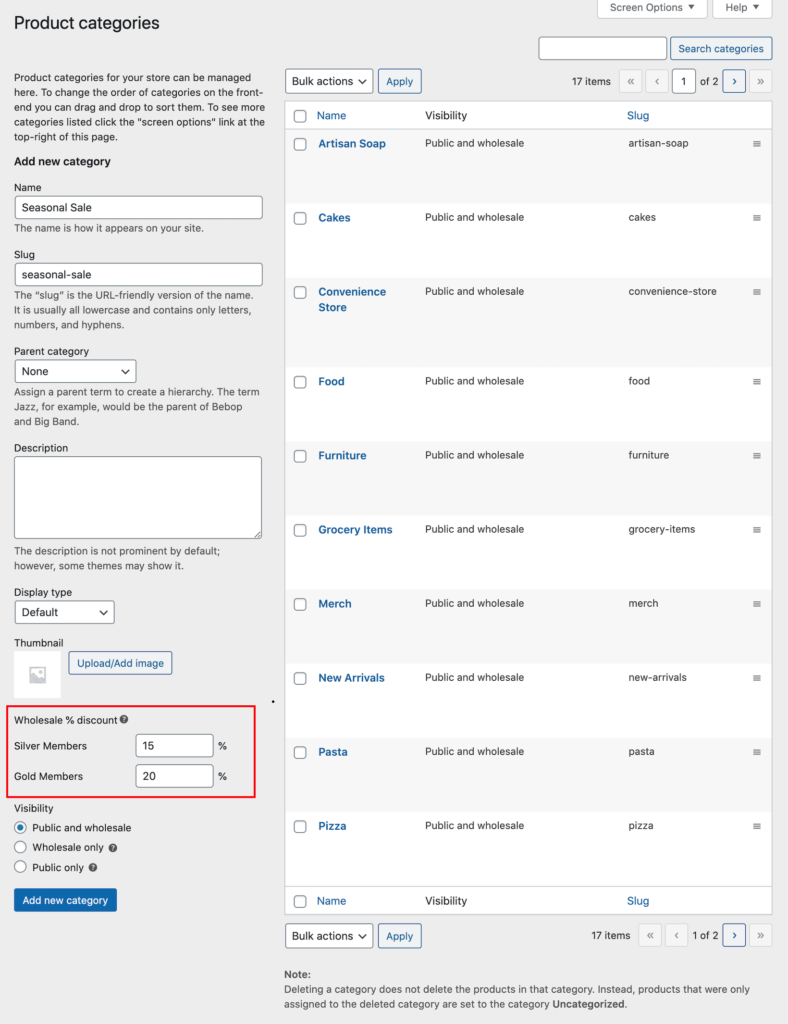
Task: Open the Display type dropdown
Action: [64, 612]
